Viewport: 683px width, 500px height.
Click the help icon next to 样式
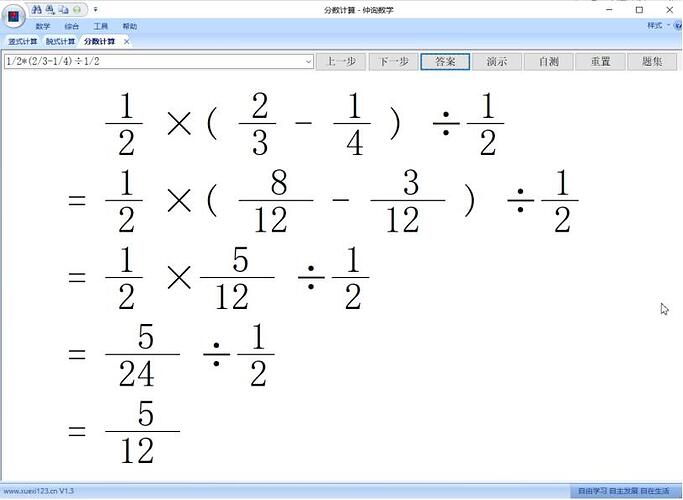(x=678, y=26)
